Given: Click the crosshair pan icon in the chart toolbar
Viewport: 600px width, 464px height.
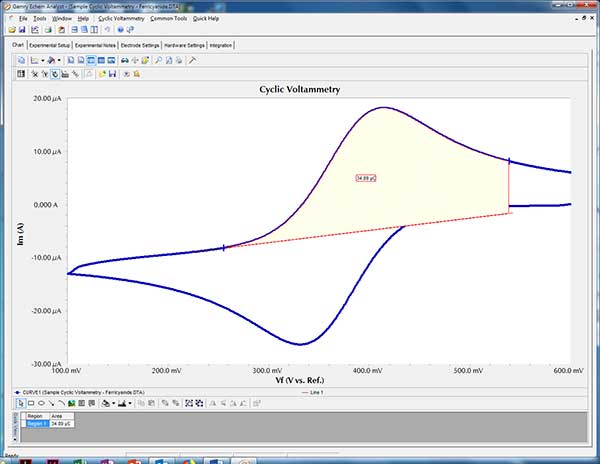Looking at the screenshot, I should click(x=135, y=60).
